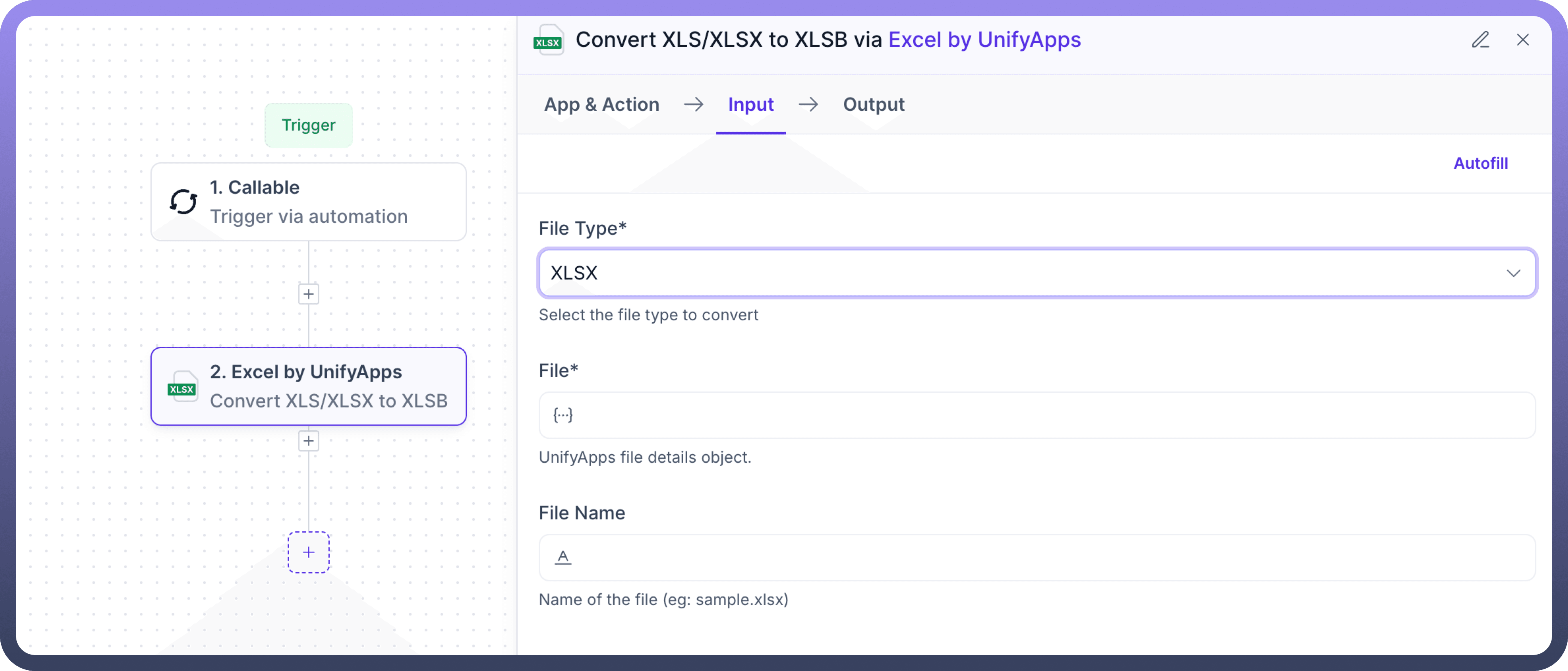
Task: Switch to App & Action tab
Action: click(x=601, y=105)
